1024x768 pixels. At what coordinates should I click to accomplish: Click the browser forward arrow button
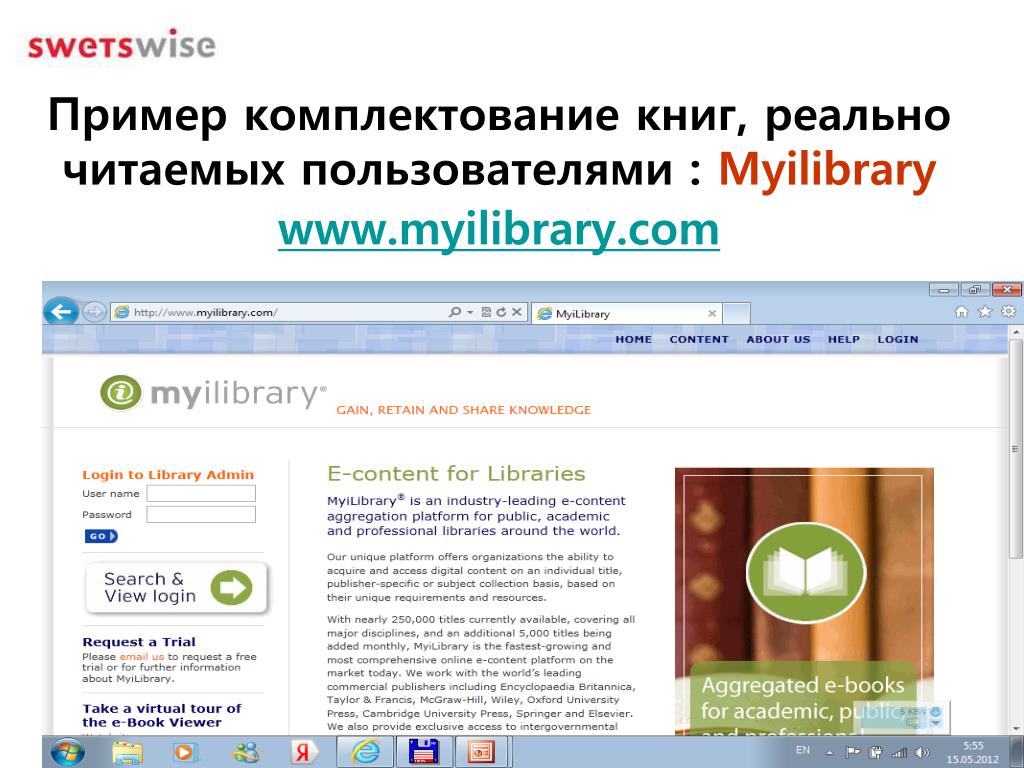(95, 312)
